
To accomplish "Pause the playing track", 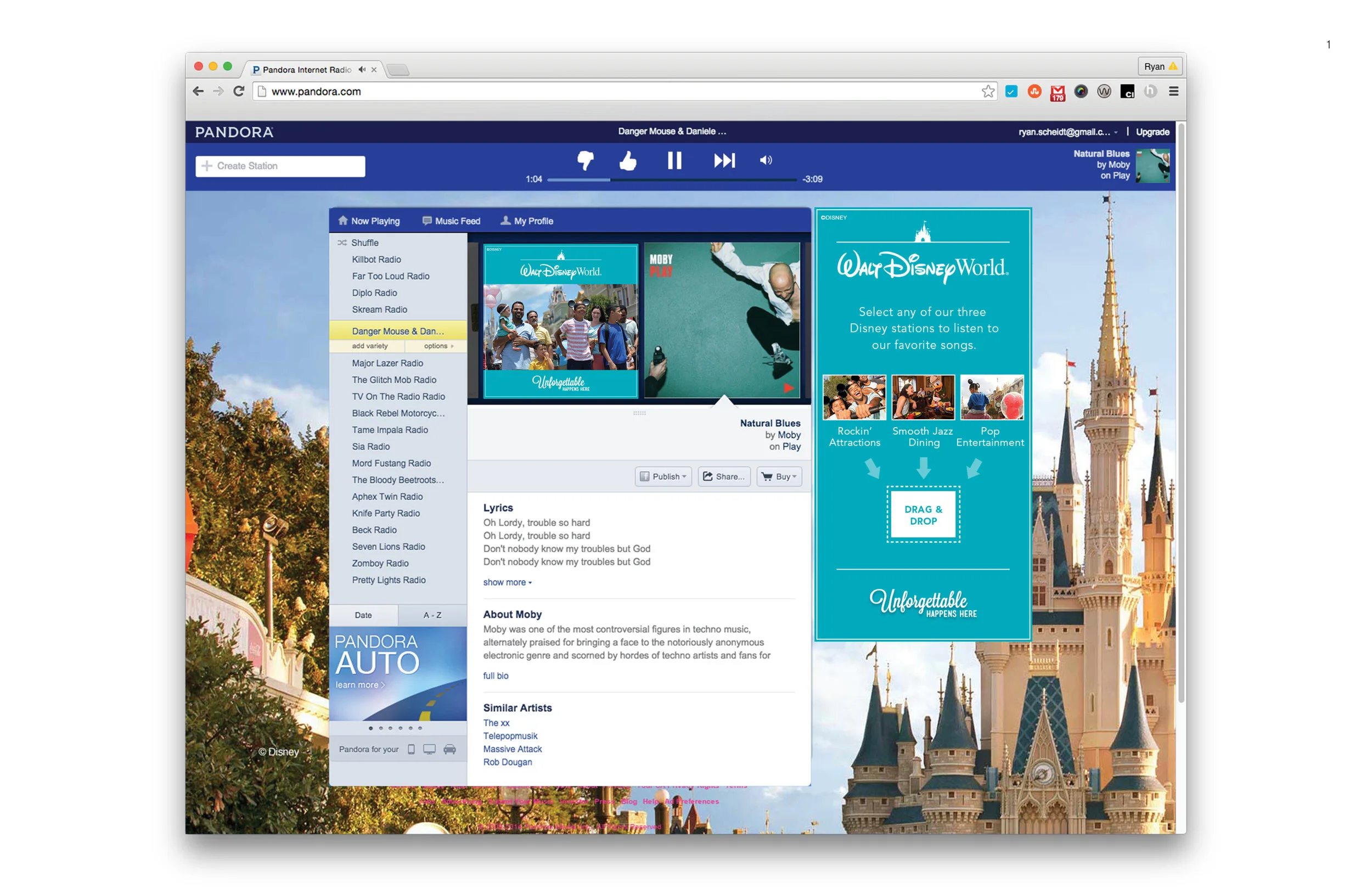I will click(x=674, y=160).
